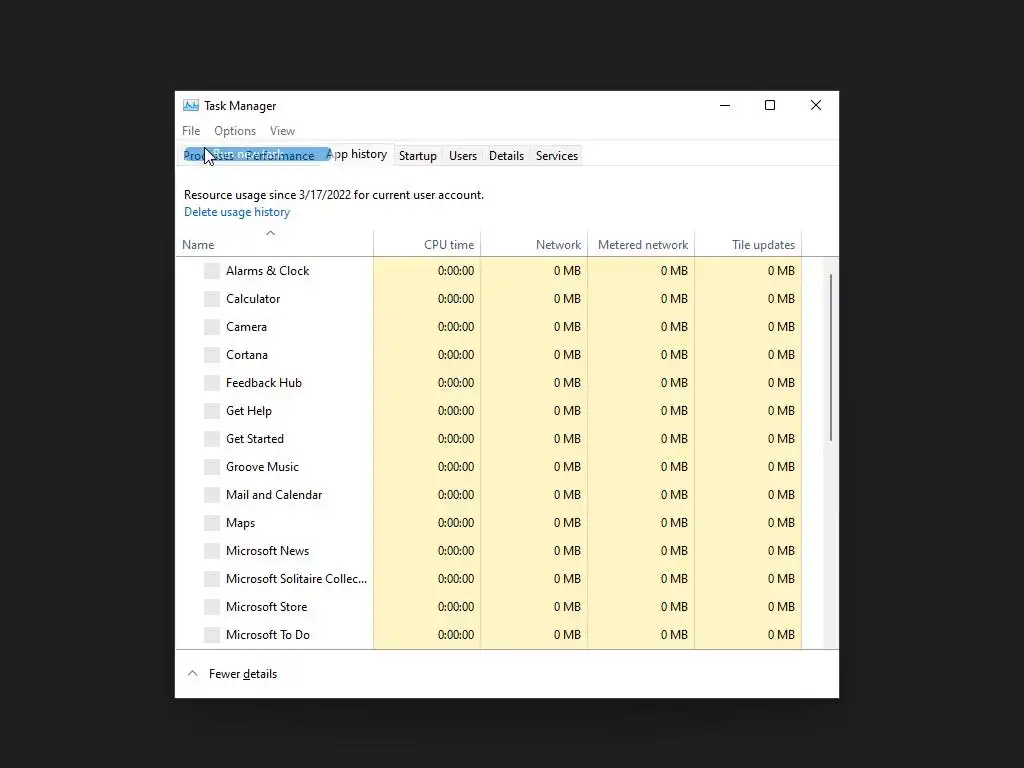Sort by the Metered network column header
The width and height of the screenshot is (1024, 768).
click(641, 243)
